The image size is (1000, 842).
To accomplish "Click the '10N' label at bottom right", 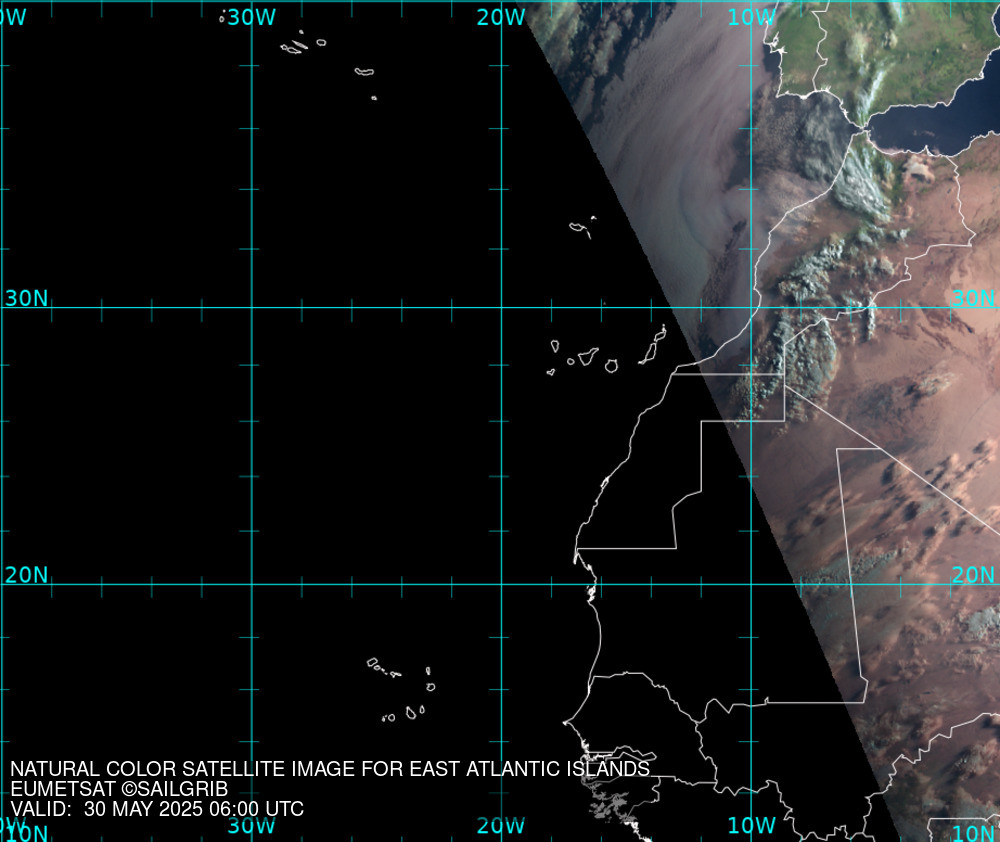I will pos(973,832).
